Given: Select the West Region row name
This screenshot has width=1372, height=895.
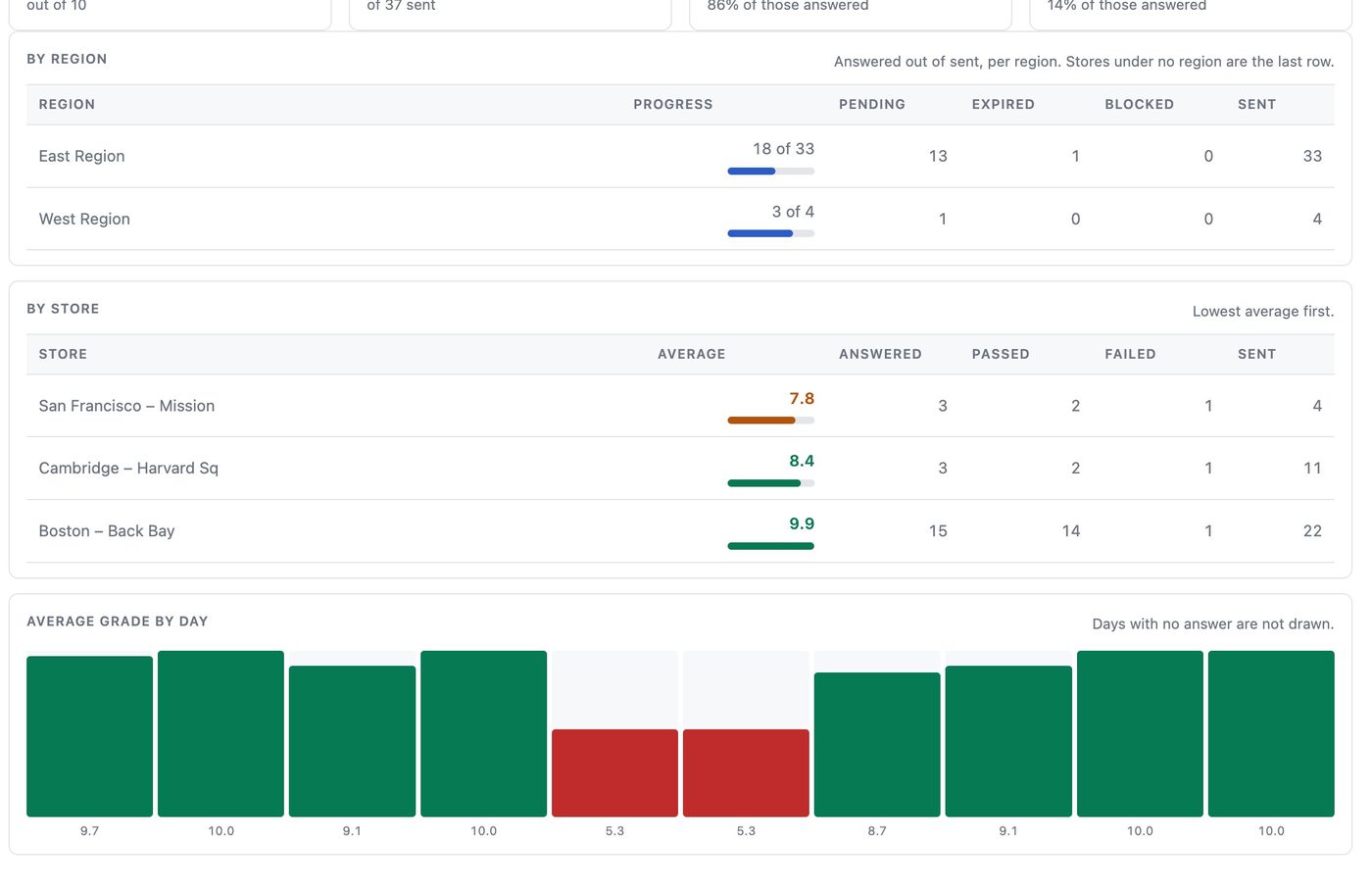Looking at the screenshot, I should pos(84,219).
